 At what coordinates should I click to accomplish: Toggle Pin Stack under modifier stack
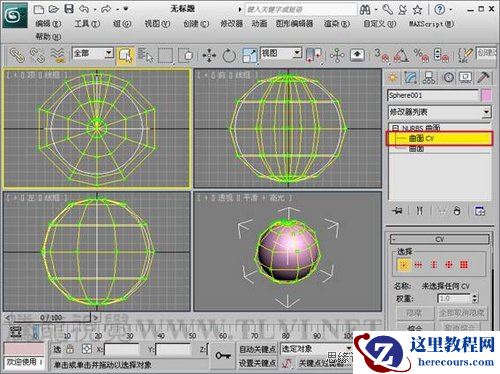click(x=397, y=211)
